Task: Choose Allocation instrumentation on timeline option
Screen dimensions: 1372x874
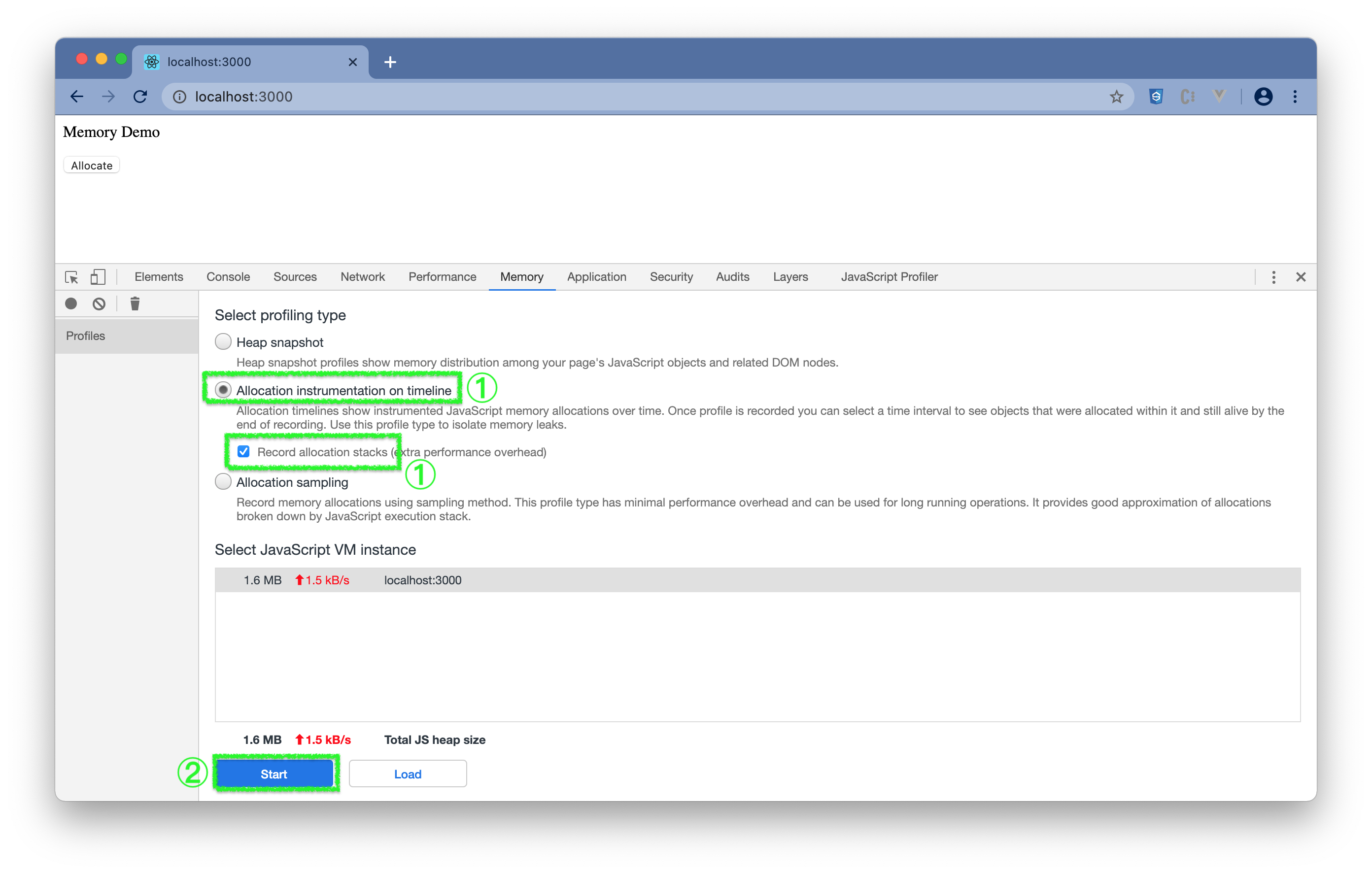Action: click(x=223, y=390)
